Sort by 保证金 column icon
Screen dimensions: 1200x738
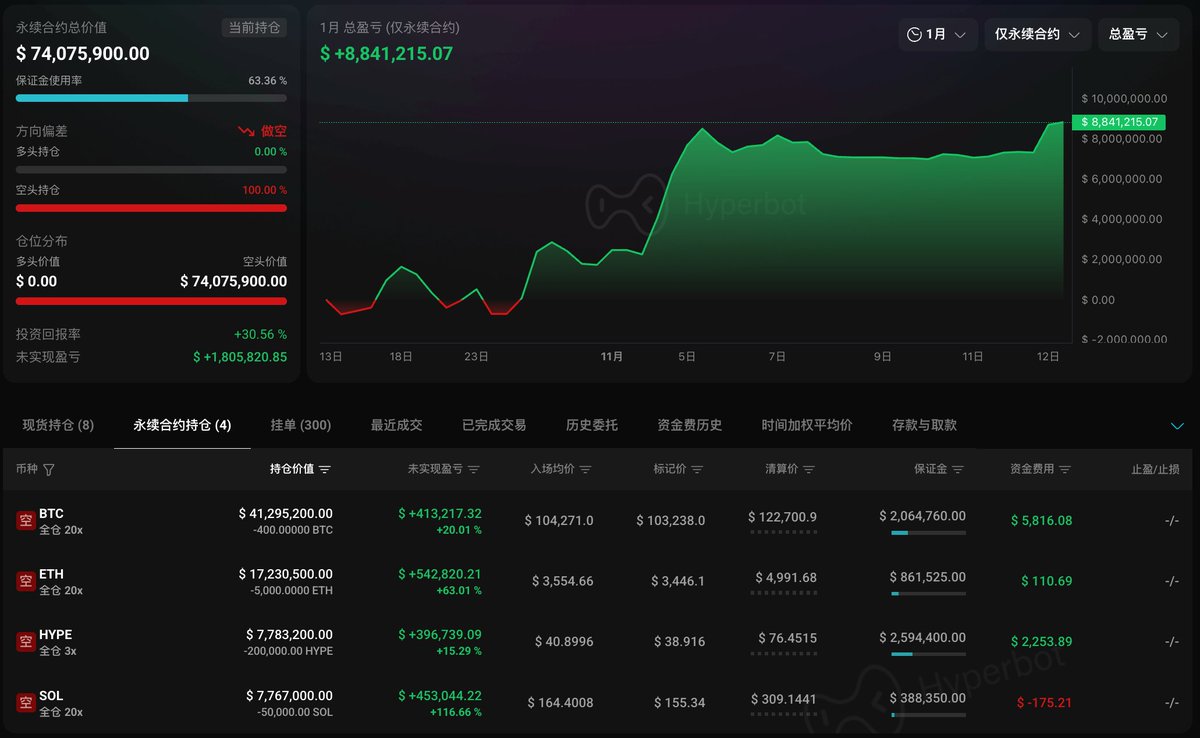tap(958, 470)
